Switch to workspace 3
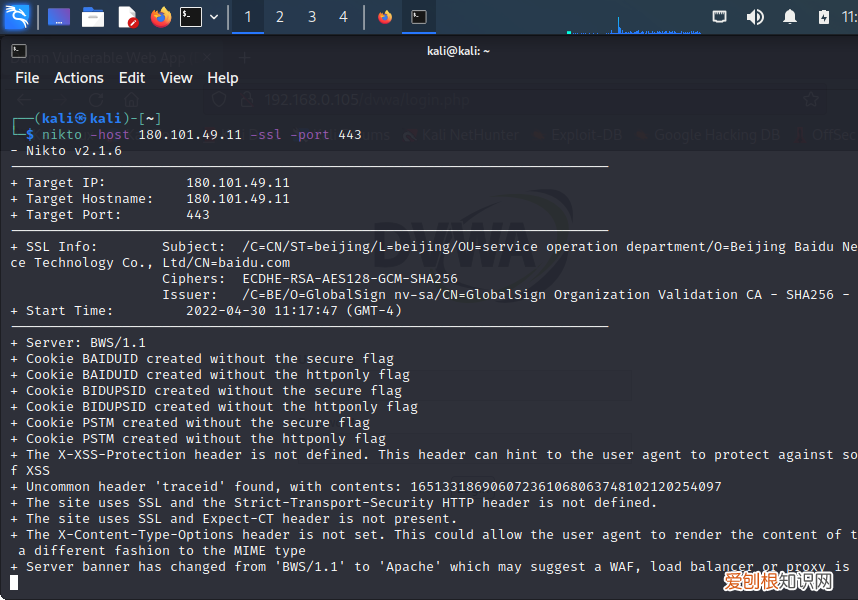Screen dimensions: 858x600 click(312, 17)
